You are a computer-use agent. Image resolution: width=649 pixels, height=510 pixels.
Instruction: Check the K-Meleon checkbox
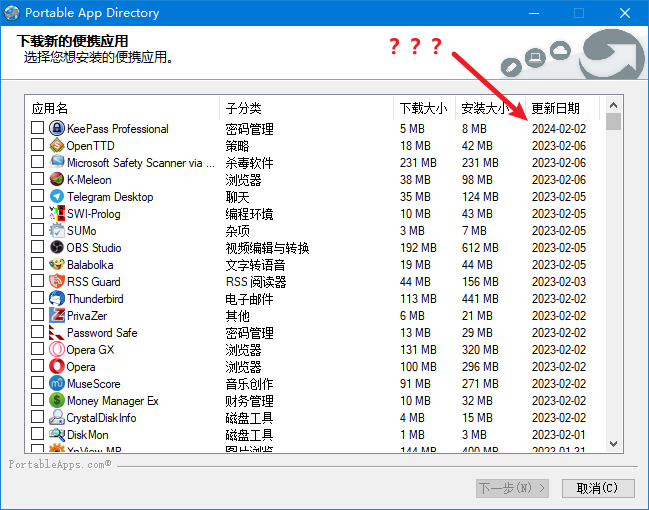point(38,180)
